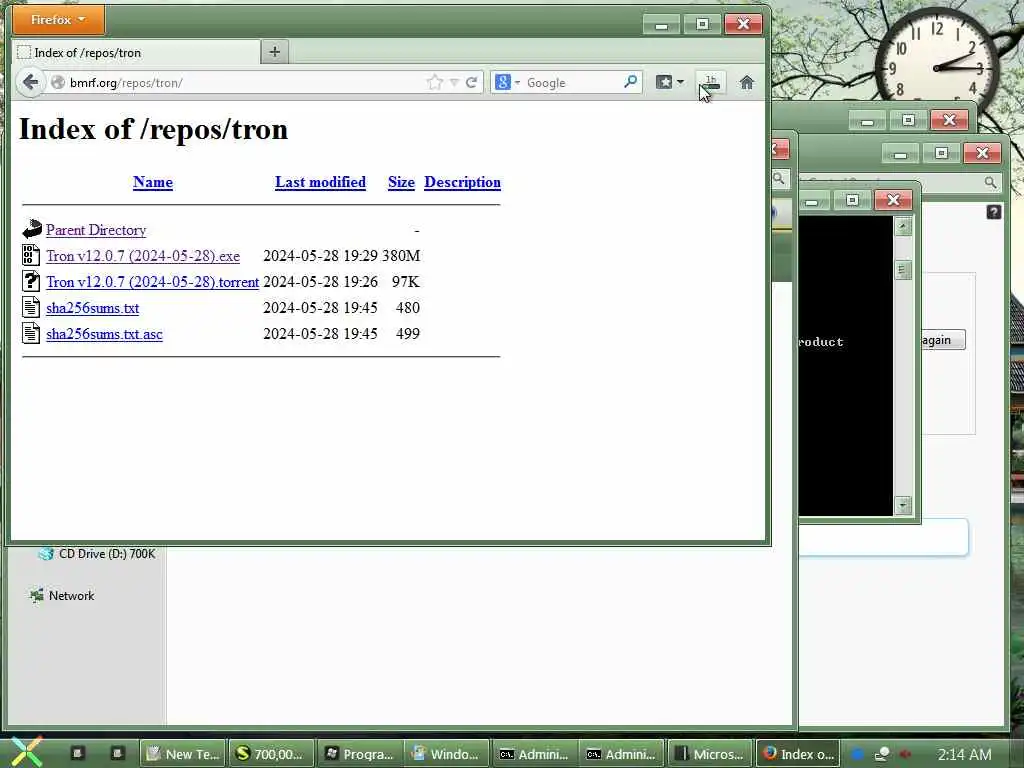
Task: Open a new tab with plus button
Action: (275, 52)
